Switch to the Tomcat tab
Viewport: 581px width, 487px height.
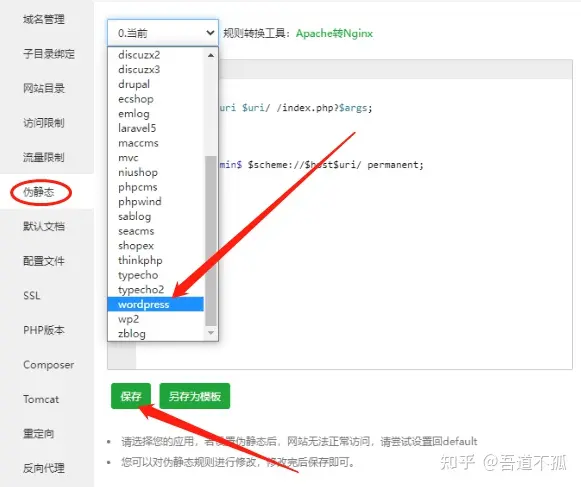41,399
